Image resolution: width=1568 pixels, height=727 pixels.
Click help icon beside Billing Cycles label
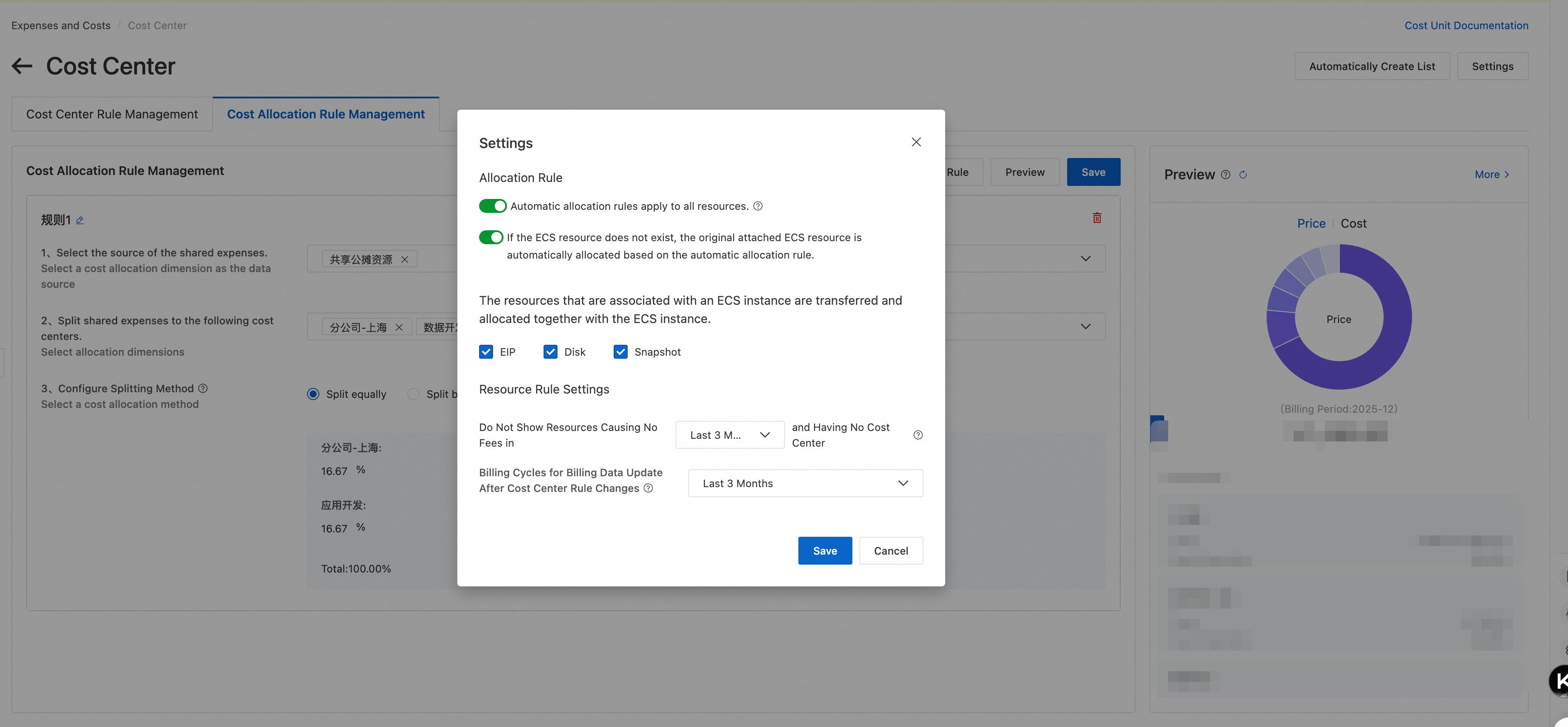point(648,488)
